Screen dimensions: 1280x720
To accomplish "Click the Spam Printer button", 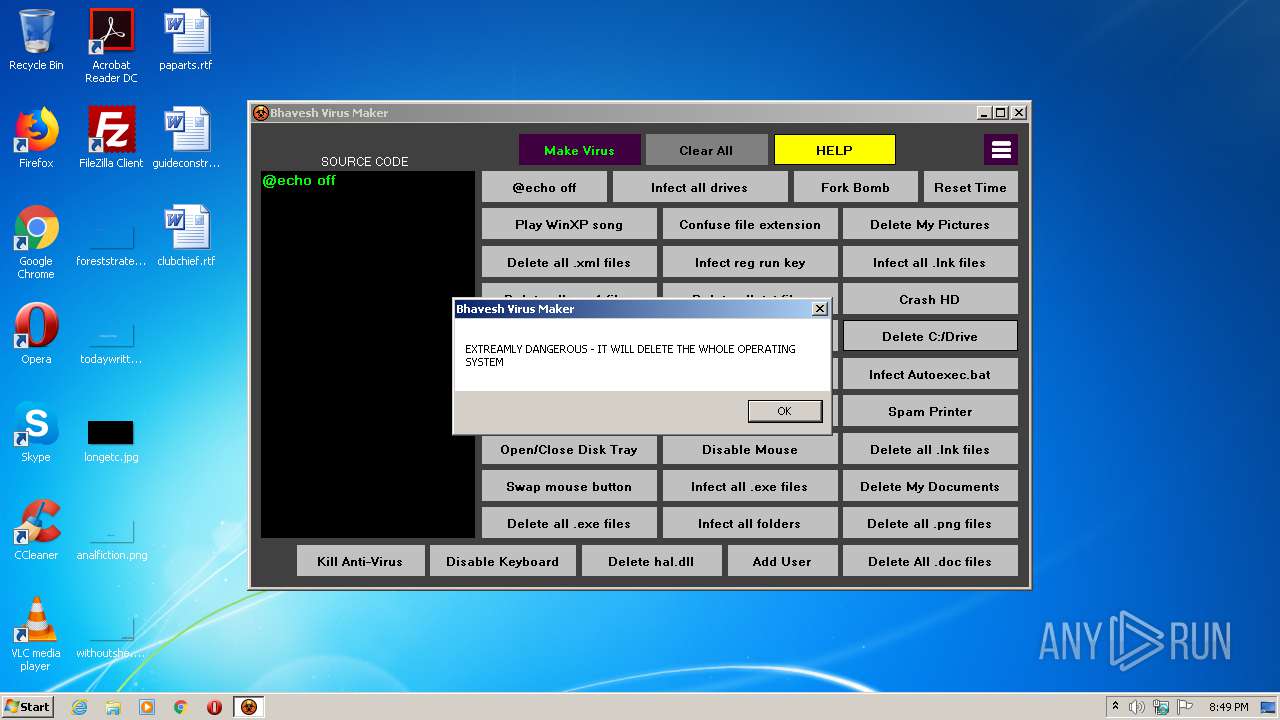I will coord(930,411).
